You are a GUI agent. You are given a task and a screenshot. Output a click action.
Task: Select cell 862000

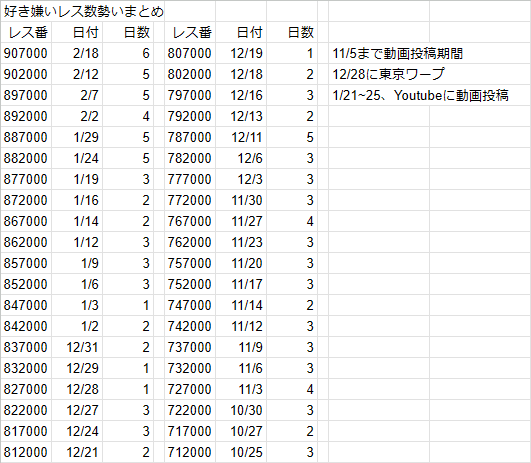[x=26, y=242]
